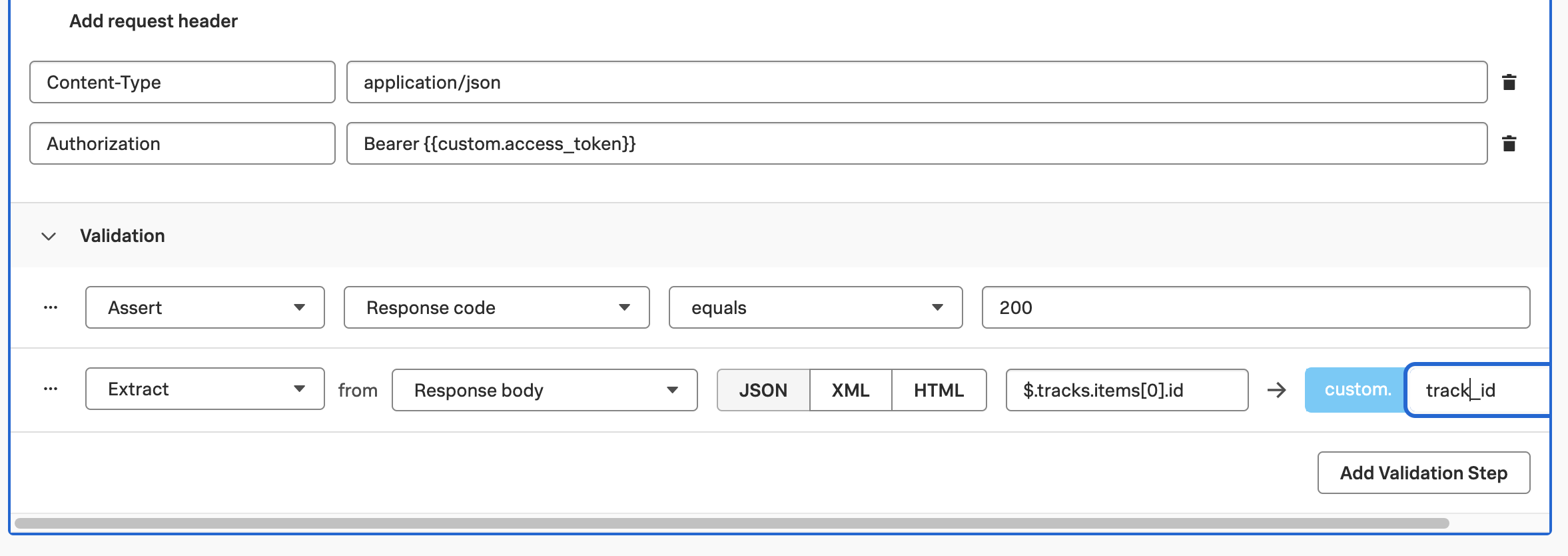1568x556 pixels.
Task: Click Add Validation Step button
Action: click(1423, 473)
